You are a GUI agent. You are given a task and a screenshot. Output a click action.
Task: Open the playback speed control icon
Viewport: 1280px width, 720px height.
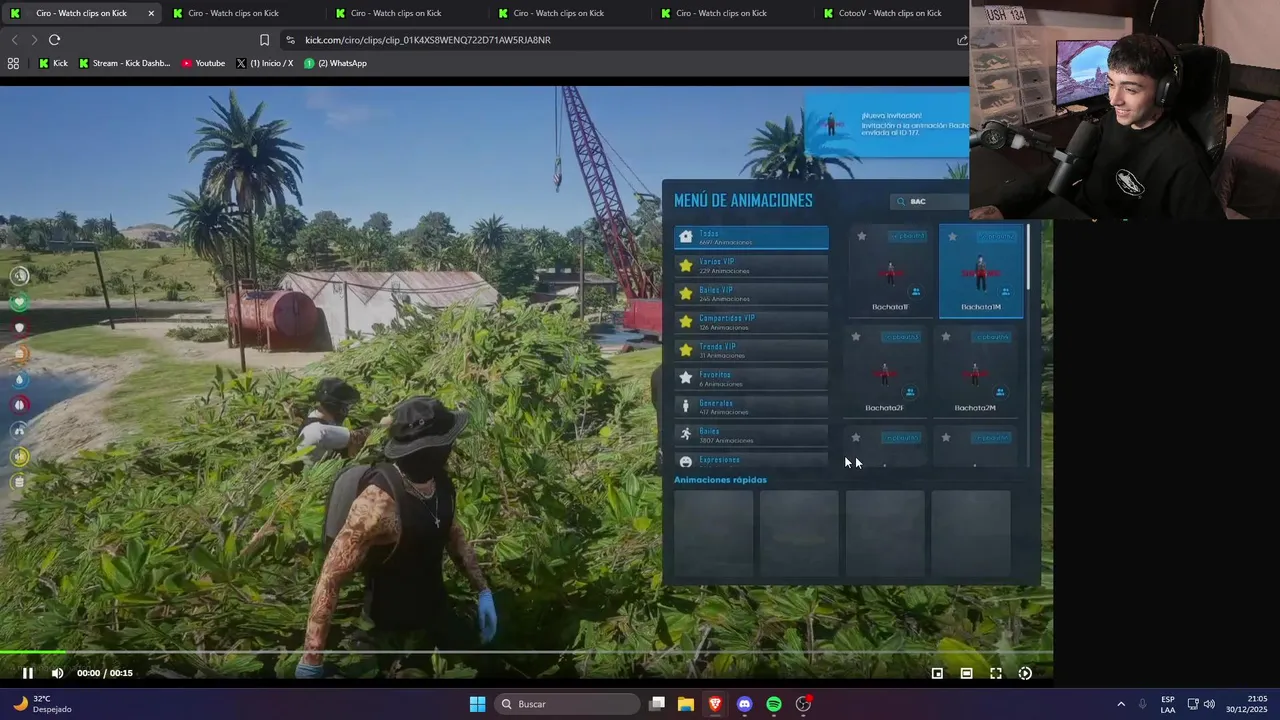[x=1025, y=673]
